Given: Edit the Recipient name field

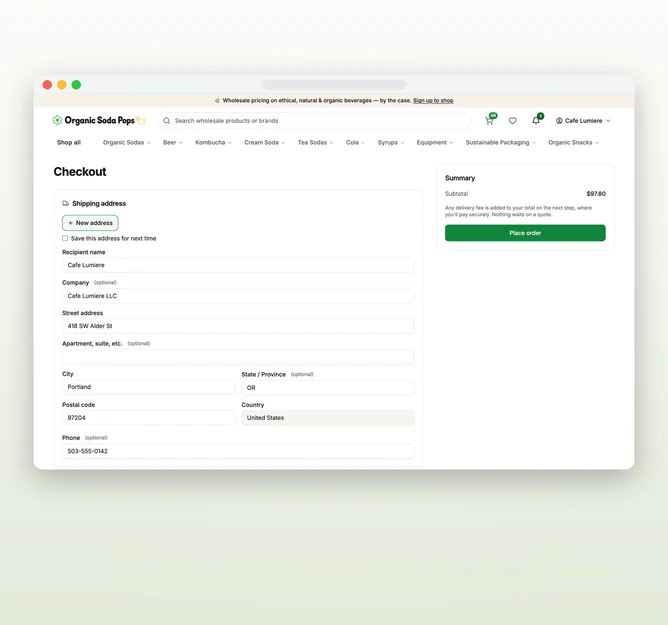Looking at the screenshot, I should click(x=238, y=265).
